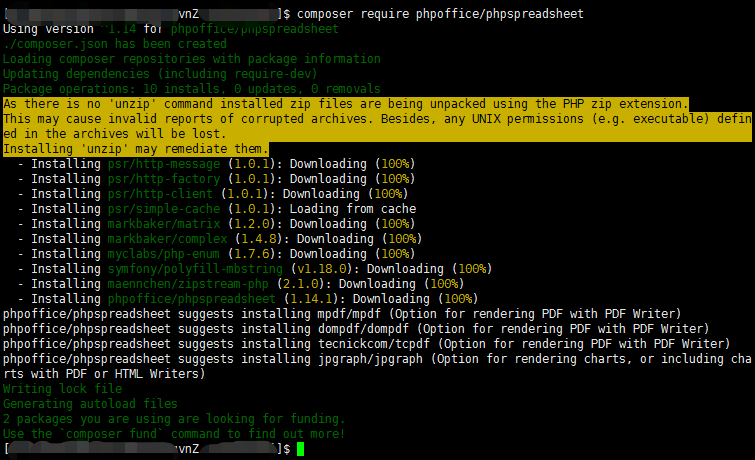
Task: Click package name maennchen/zipstream-php
Action: 188,283
